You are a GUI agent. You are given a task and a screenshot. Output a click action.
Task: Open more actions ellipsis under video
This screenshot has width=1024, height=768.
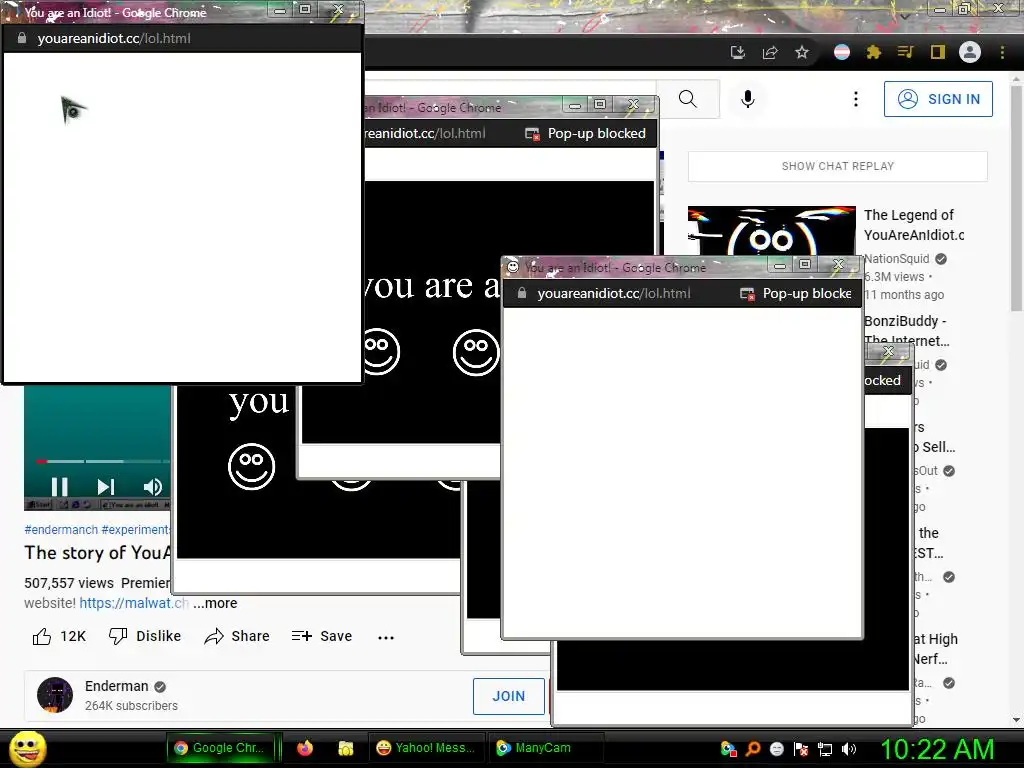pyautogui.click(x=386, y=637)
